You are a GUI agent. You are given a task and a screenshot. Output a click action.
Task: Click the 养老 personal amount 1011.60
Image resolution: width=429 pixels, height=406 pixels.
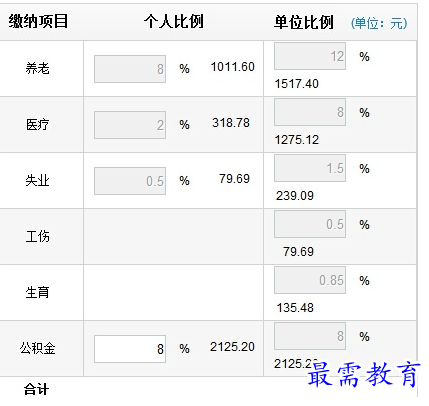[233, 67]
